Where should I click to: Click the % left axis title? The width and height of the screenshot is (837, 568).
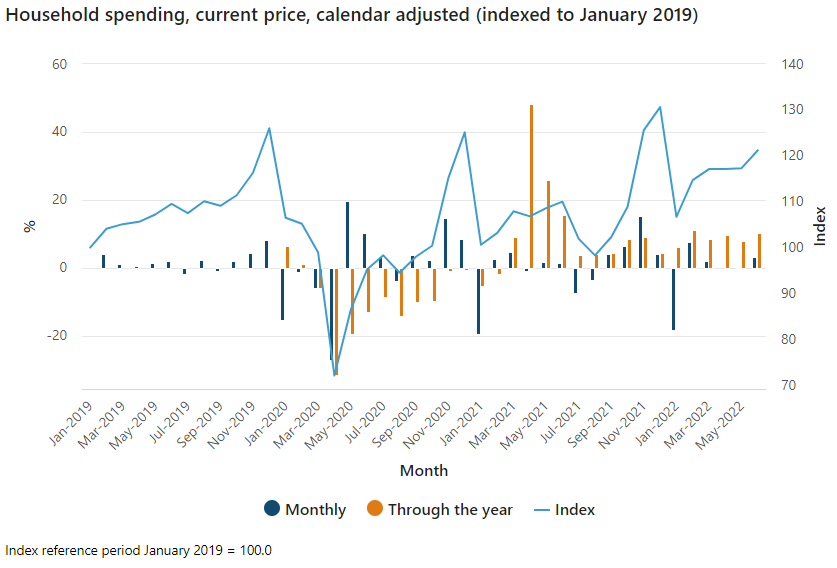click(x=30, y=226)
